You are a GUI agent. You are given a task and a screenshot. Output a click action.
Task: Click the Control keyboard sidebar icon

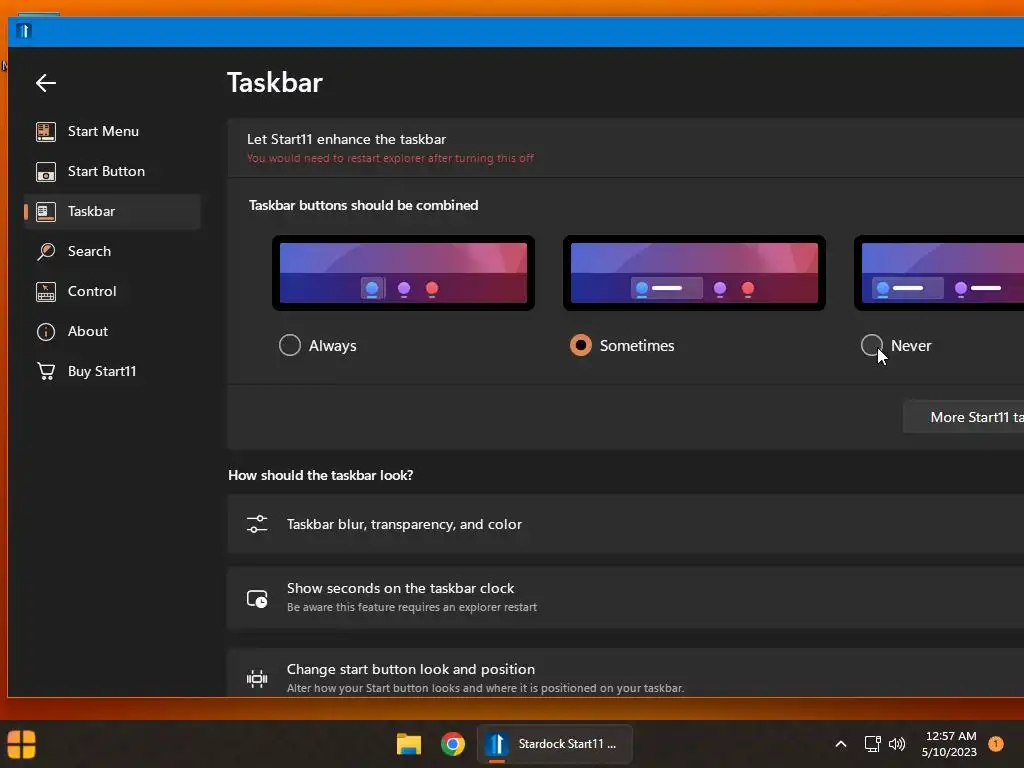click(x=46, y=292)
